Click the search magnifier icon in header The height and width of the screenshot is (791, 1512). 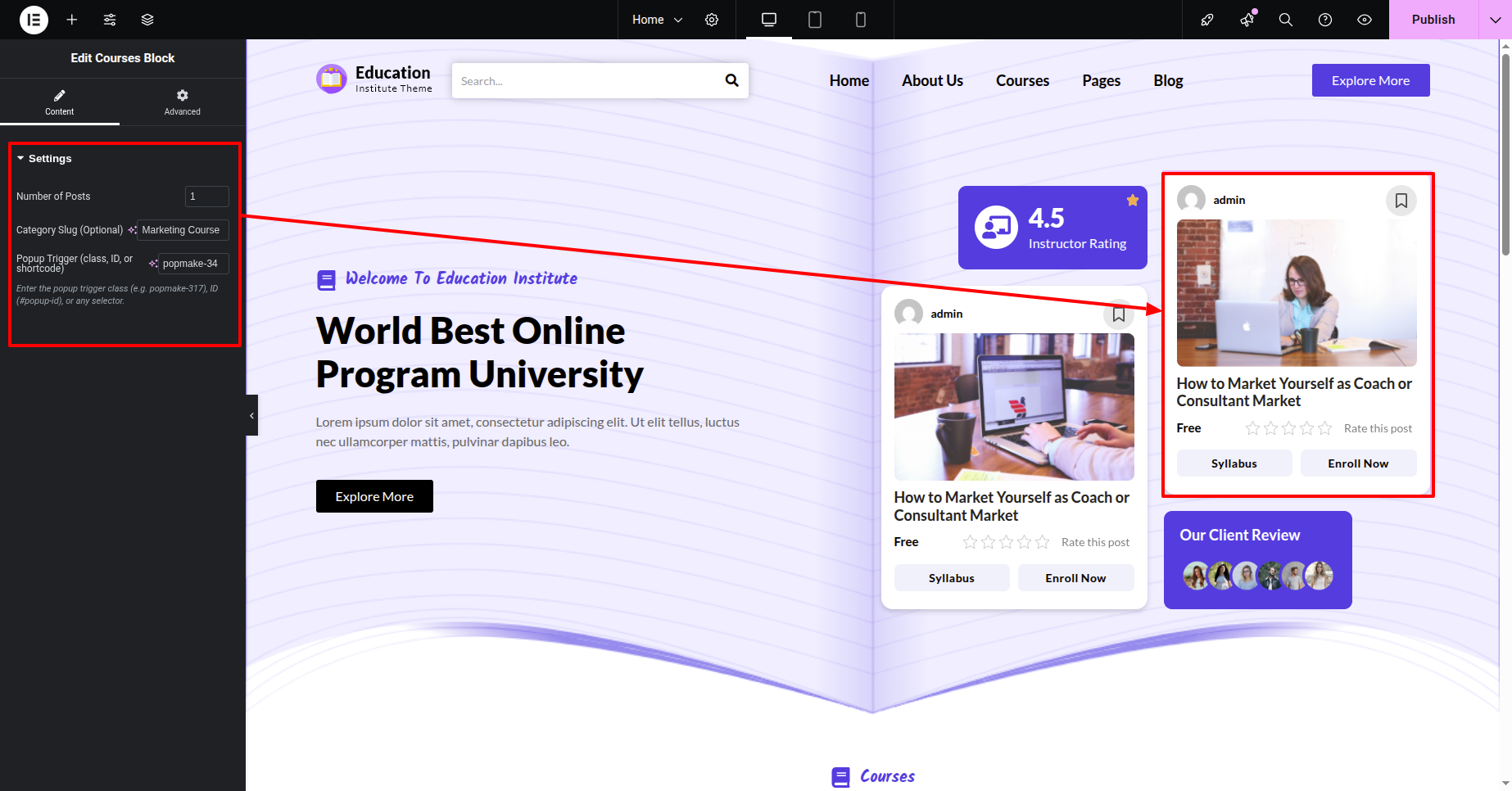coord(731,80)
